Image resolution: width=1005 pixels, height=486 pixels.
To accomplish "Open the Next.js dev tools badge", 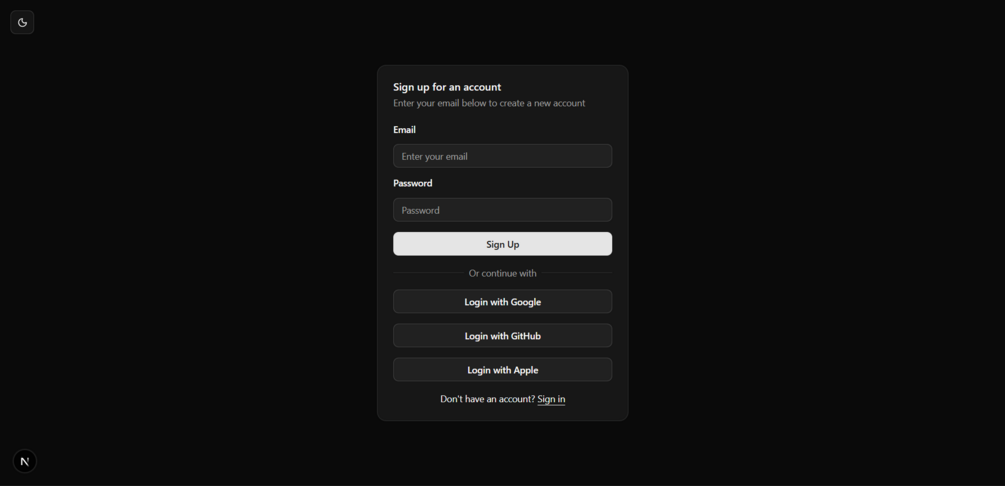I will tap(24, 461).
